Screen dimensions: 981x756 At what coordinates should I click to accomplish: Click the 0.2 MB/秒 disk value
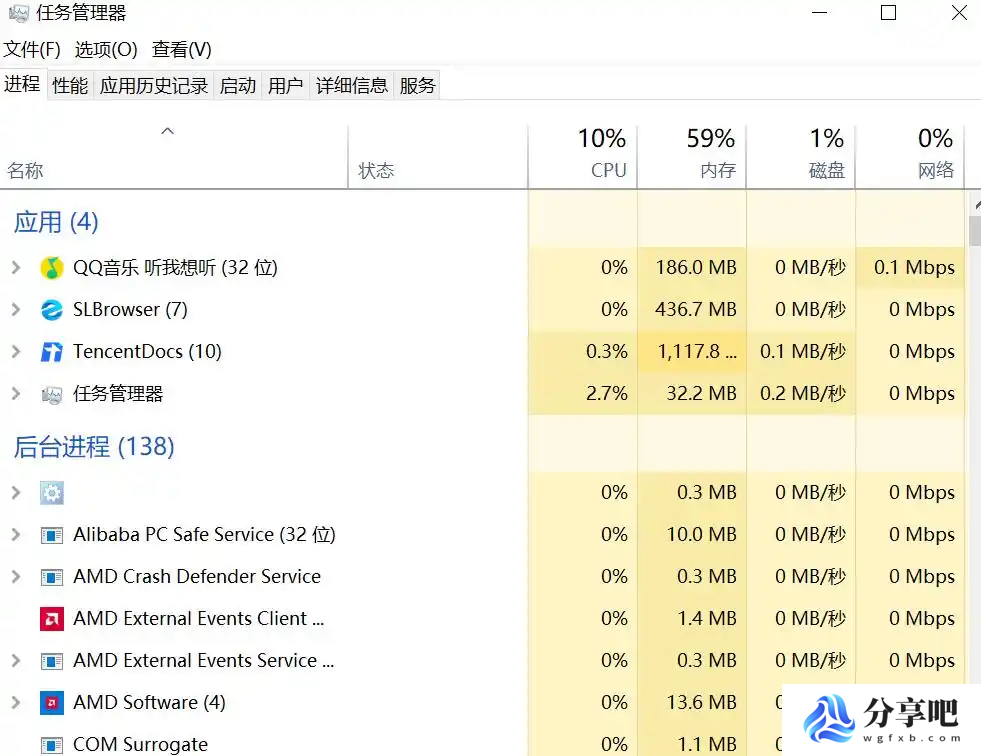pyautogui.click(x=803, y=394)
